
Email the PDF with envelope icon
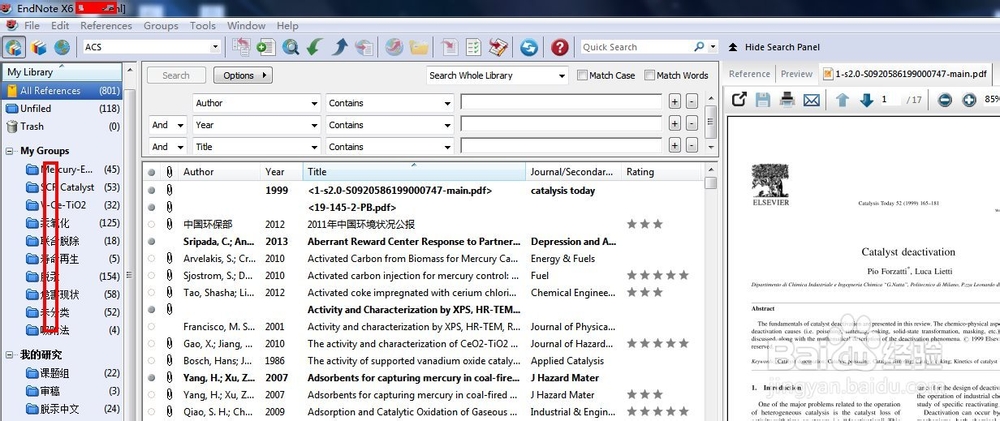pos(811,100)
